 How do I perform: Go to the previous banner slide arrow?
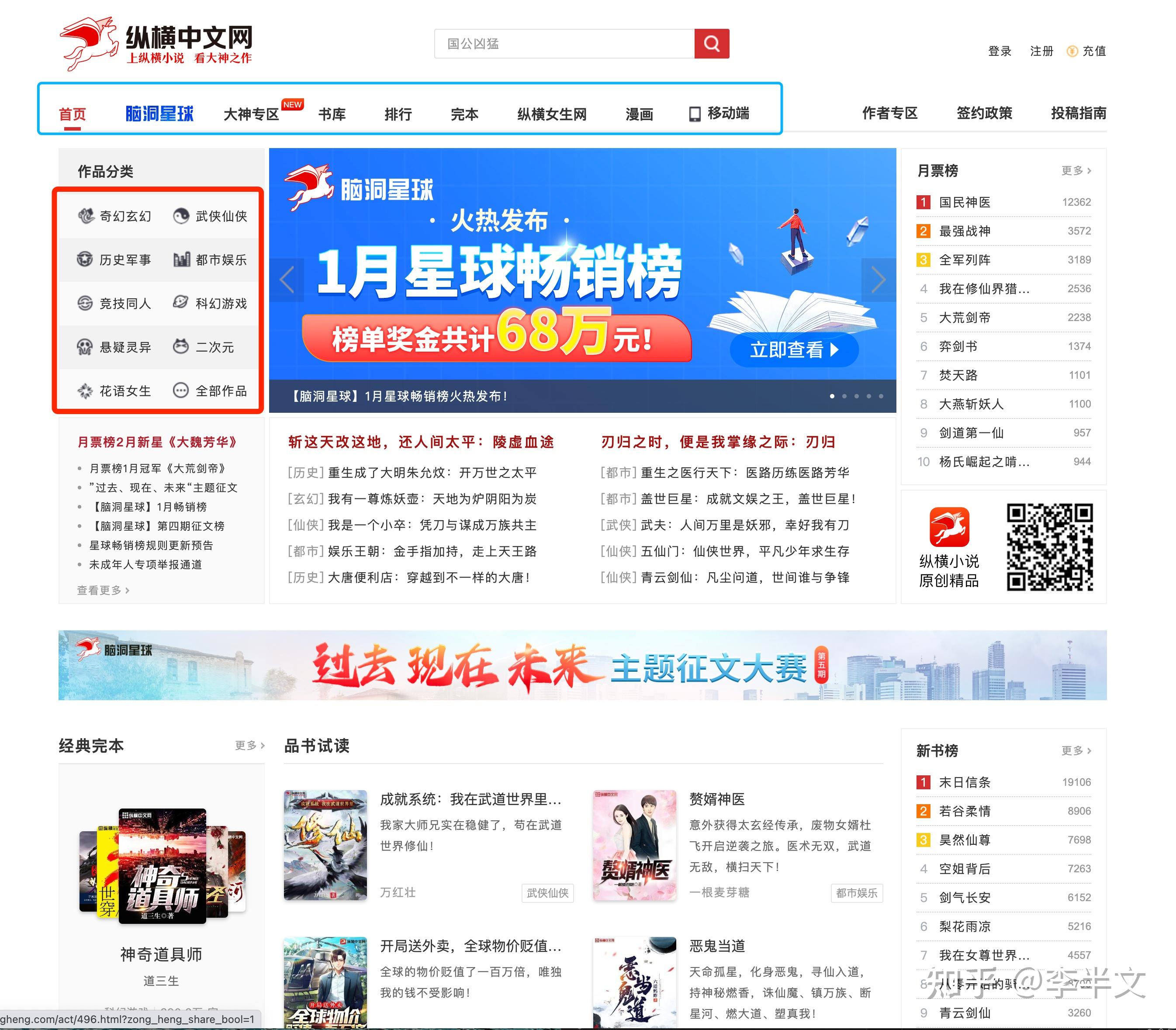pyautogui.click(x=287, y=280)
